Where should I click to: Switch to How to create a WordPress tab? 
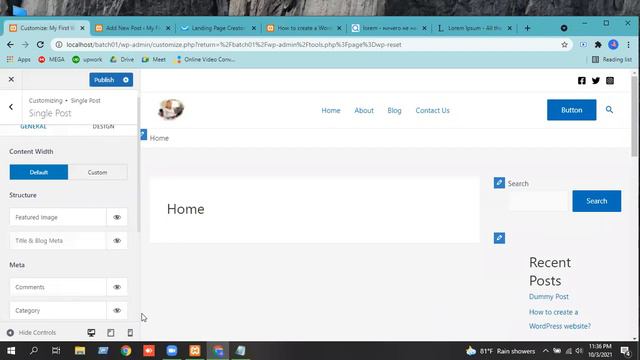tap(304, 28)
